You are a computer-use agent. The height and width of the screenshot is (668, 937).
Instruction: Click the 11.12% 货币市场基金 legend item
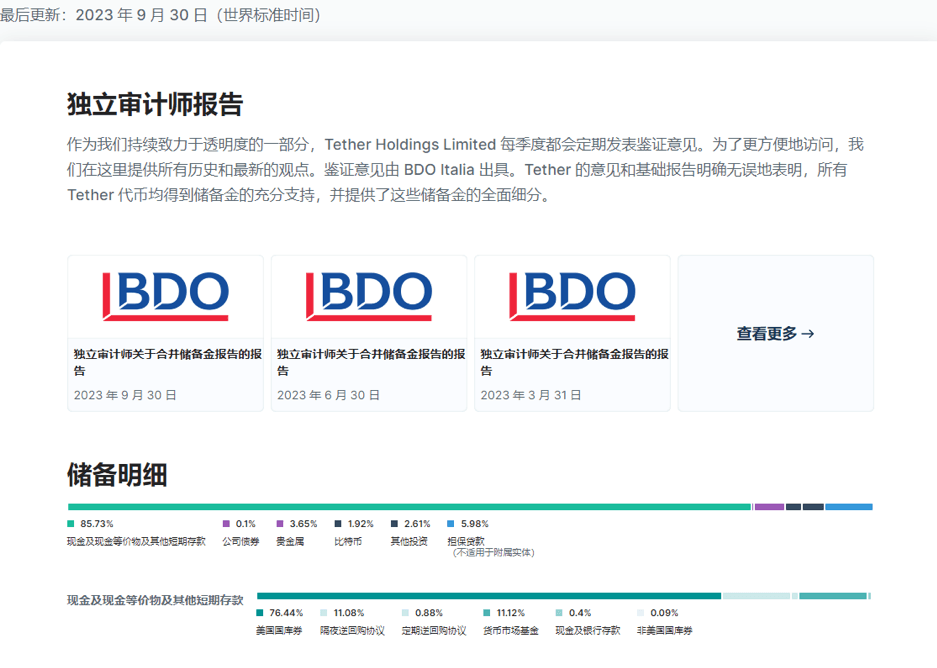[x=486, y=613]
